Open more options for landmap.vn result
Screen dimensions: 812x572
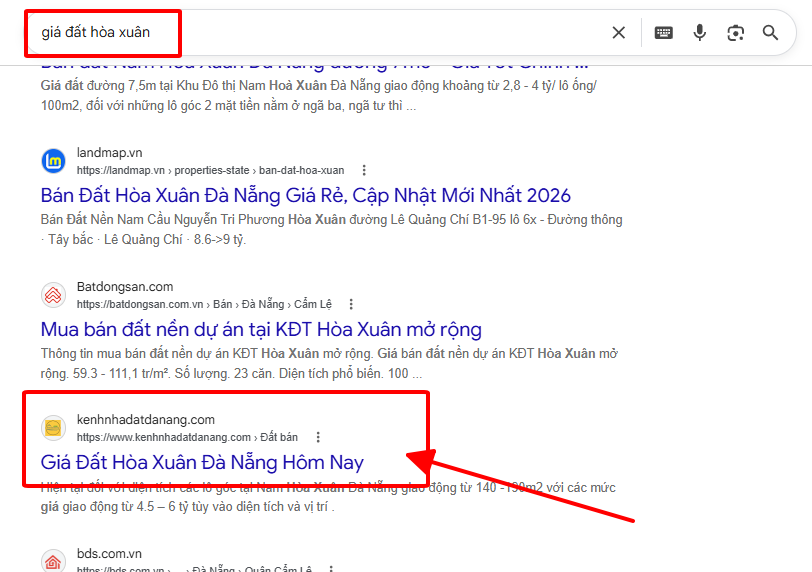[364, 170]
